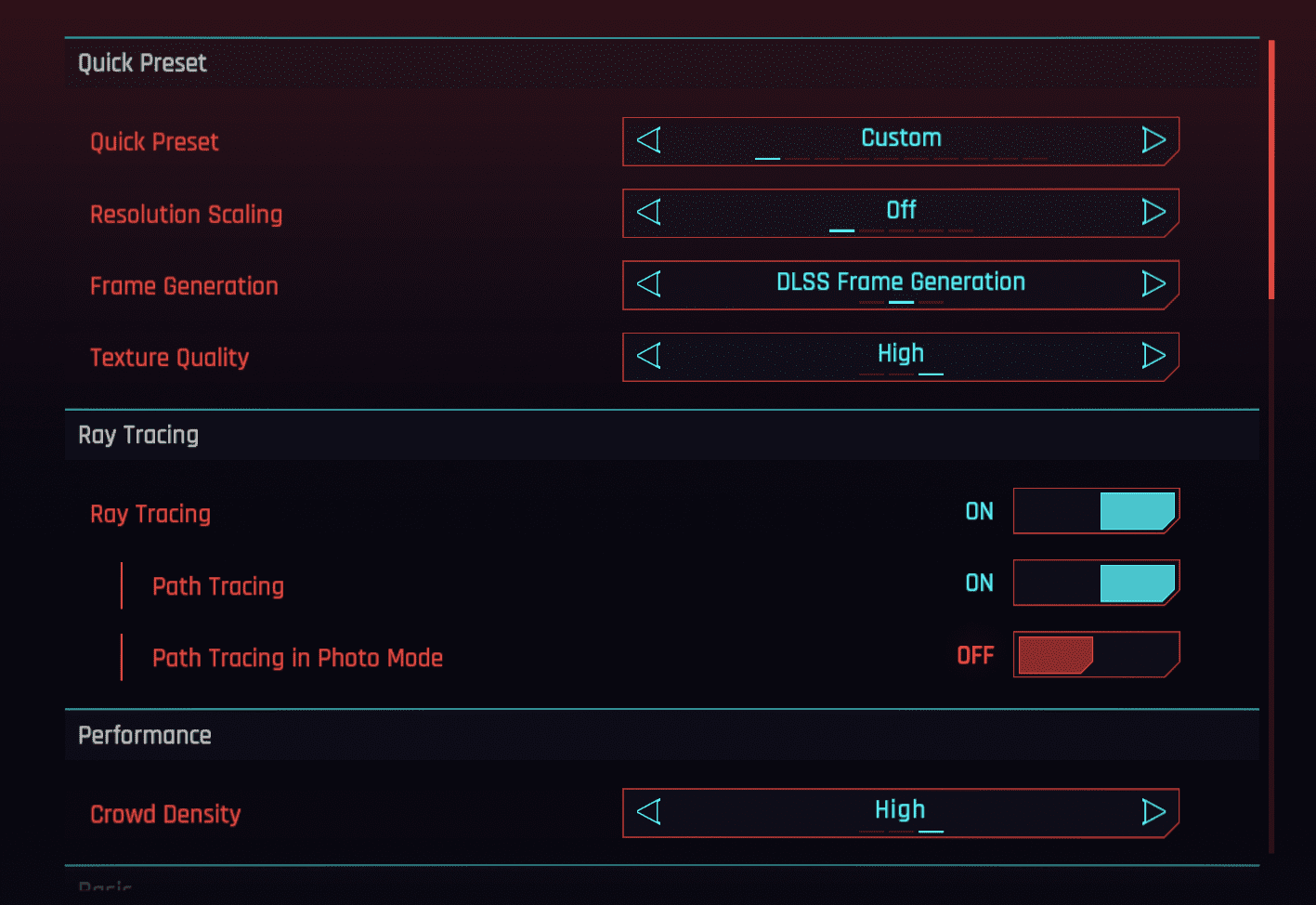
Task: Click the vertical scrollbar thumb
Action: coord(1271,169)
